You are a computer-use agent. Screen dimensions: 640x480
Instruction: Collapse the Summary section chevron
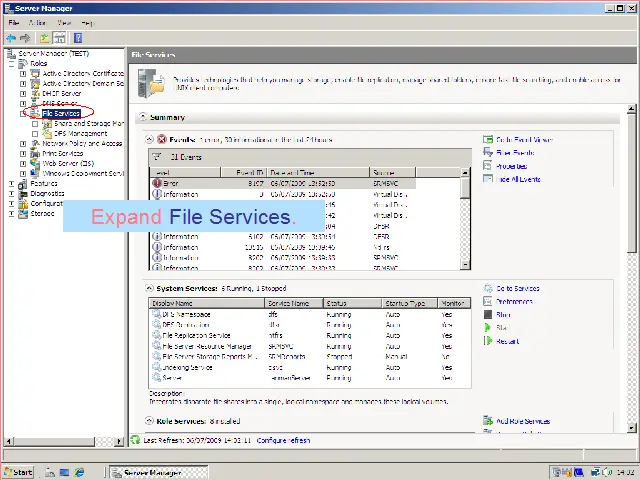point(142,117)
